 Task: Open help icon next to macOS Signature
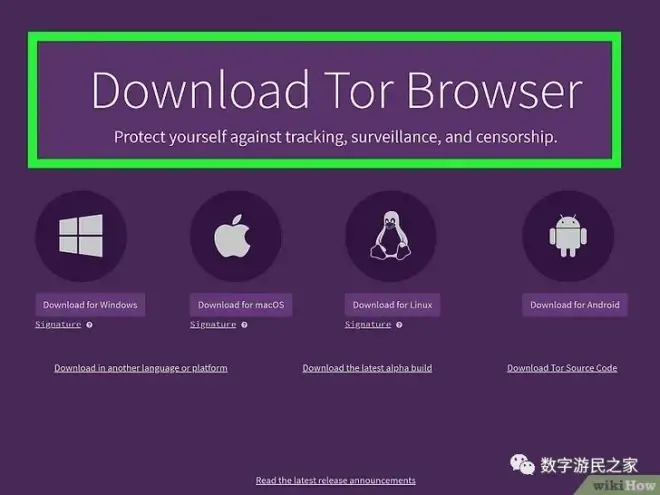coord(244,325)
